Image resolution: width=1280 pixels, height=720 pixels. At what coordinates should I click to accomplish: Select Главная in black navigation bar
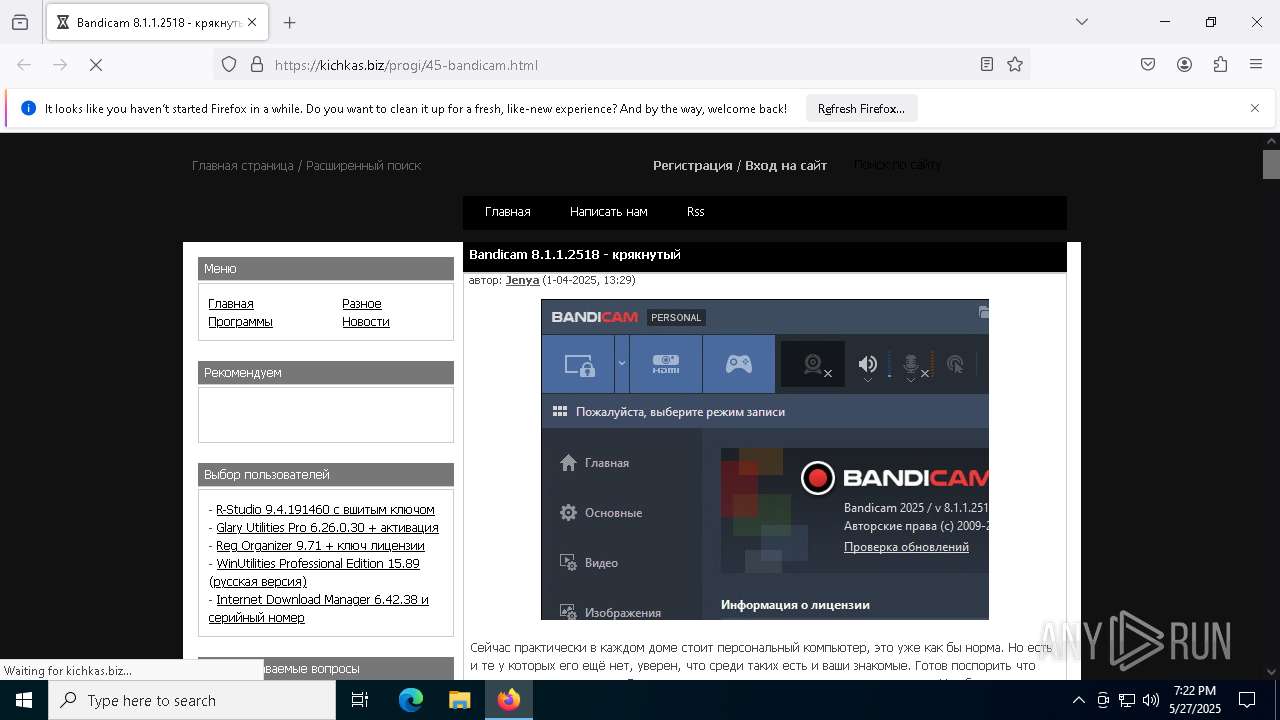click(x=508, y=212)
